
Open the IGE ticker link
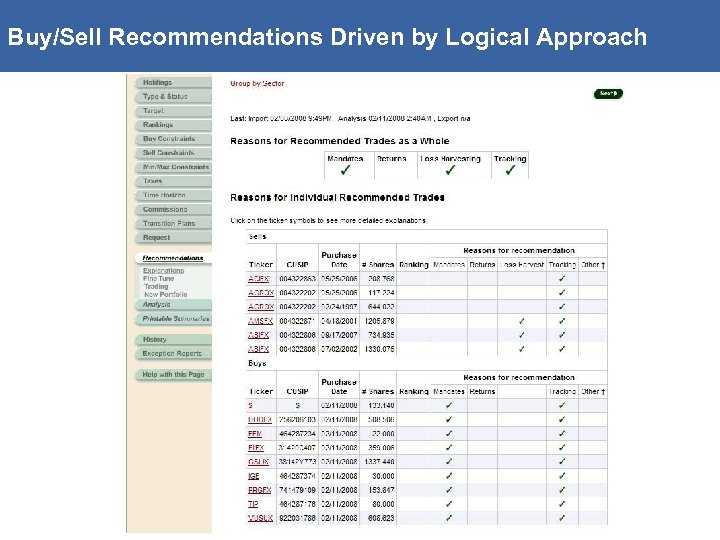coord(253,476)
